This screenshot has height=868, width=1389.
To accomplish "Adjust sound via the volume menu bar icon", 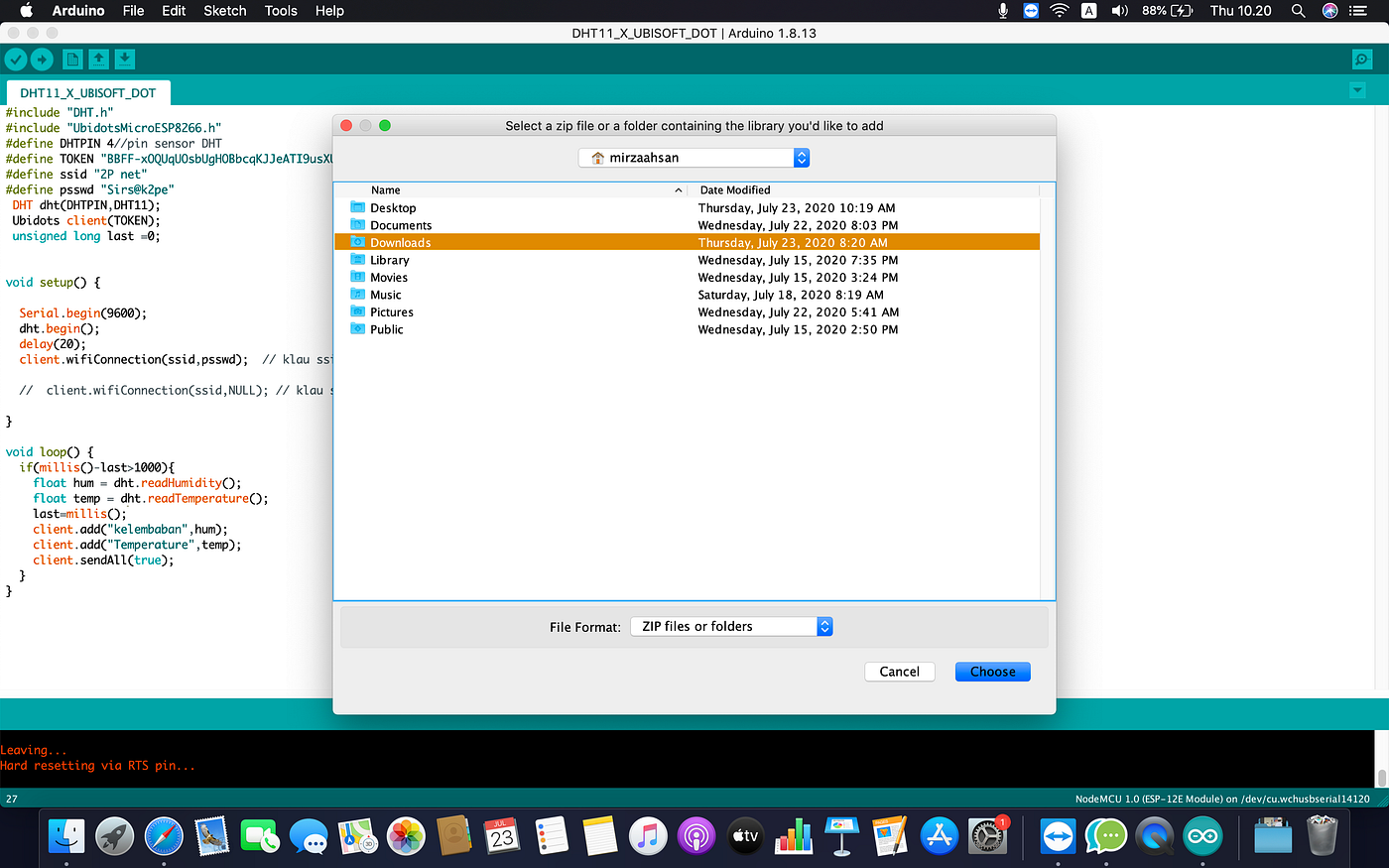I will tap(1120, 11).
